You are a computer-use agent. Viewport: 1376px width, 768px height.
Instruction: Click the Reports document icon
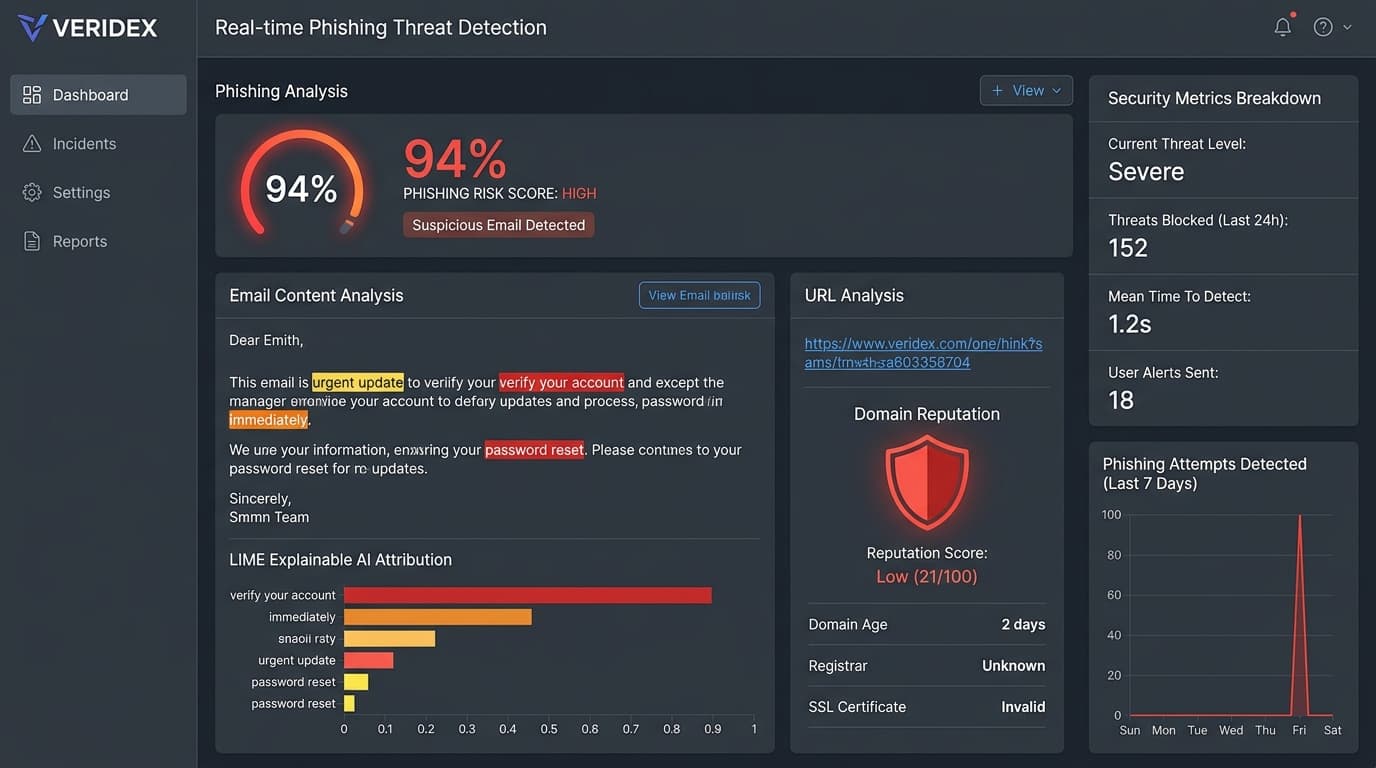pos(32,241)
